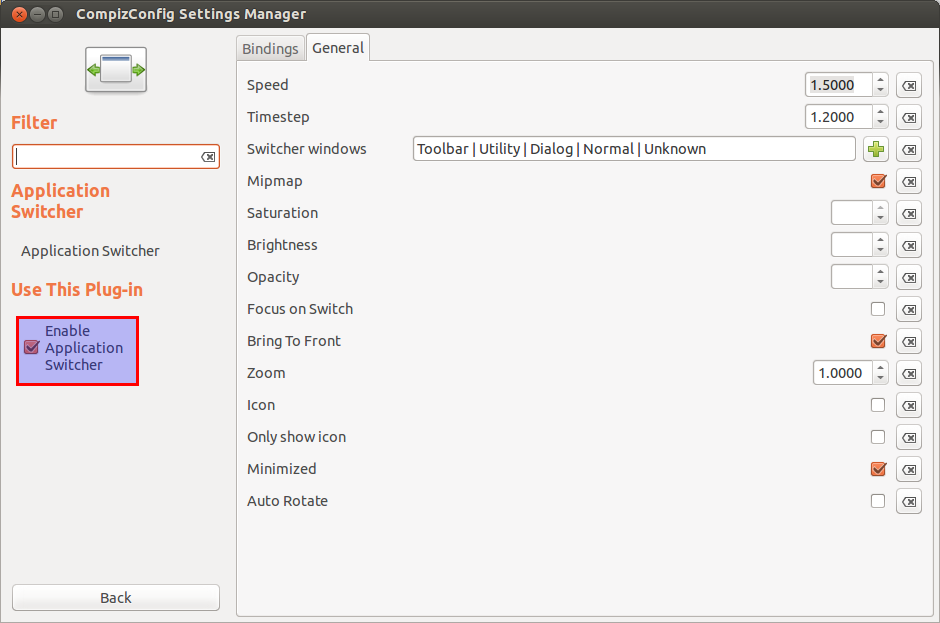The height and width of the screenshot is (623, 940).
Task: Check the Icon option
Action: 878,405
